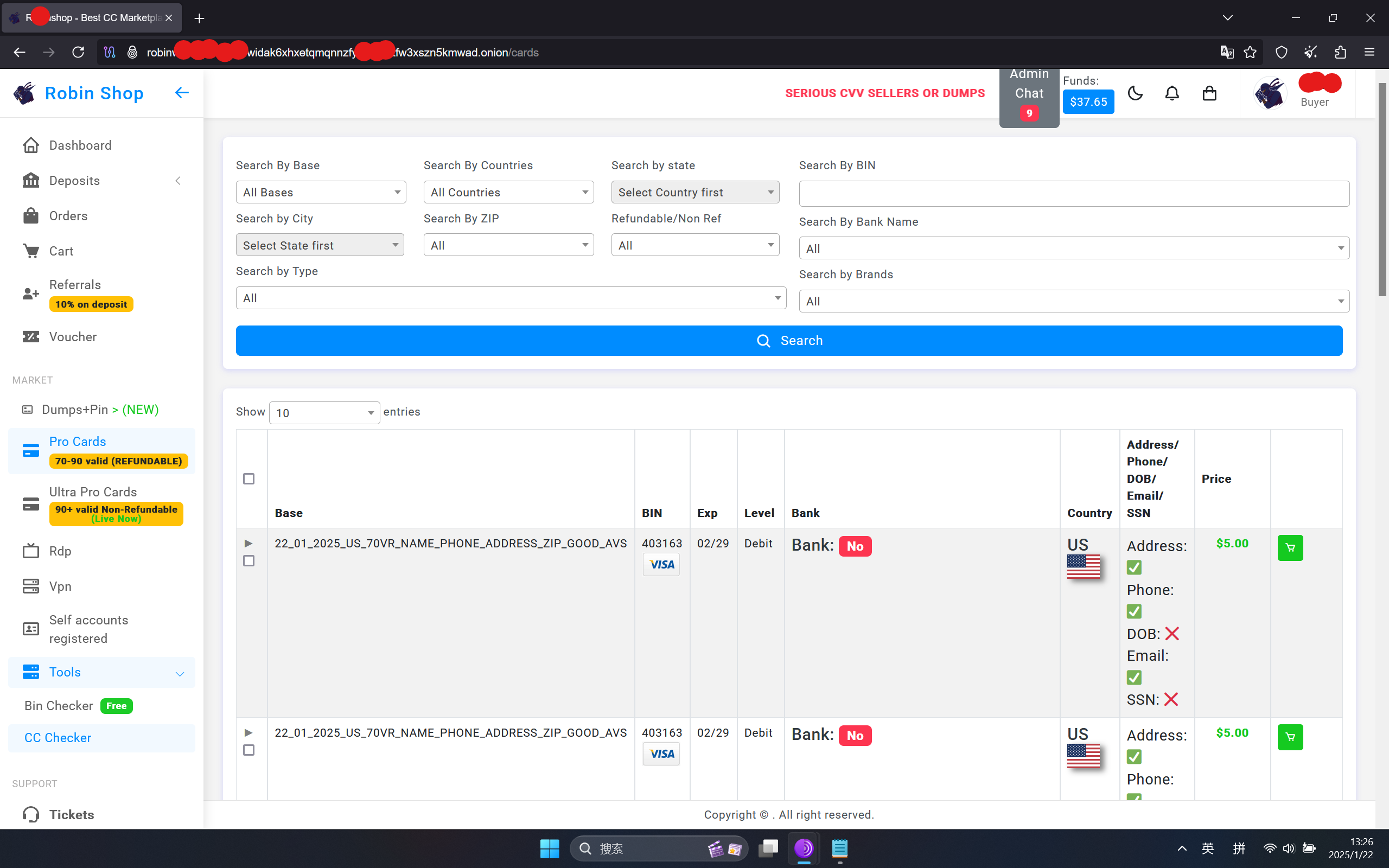
Task: Focus the Search By BIN field
Action: (x=1074, y=194)
